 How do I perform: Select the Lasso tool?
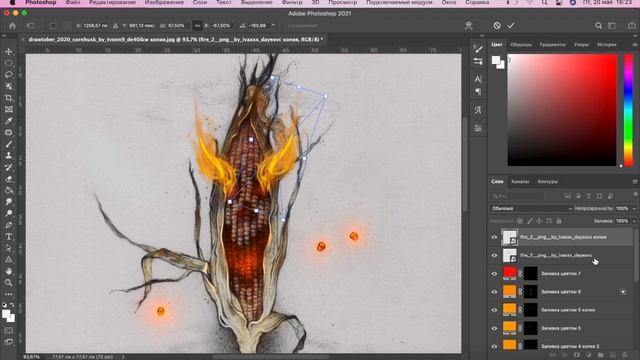pyautogui.click(x=9, y=75)
